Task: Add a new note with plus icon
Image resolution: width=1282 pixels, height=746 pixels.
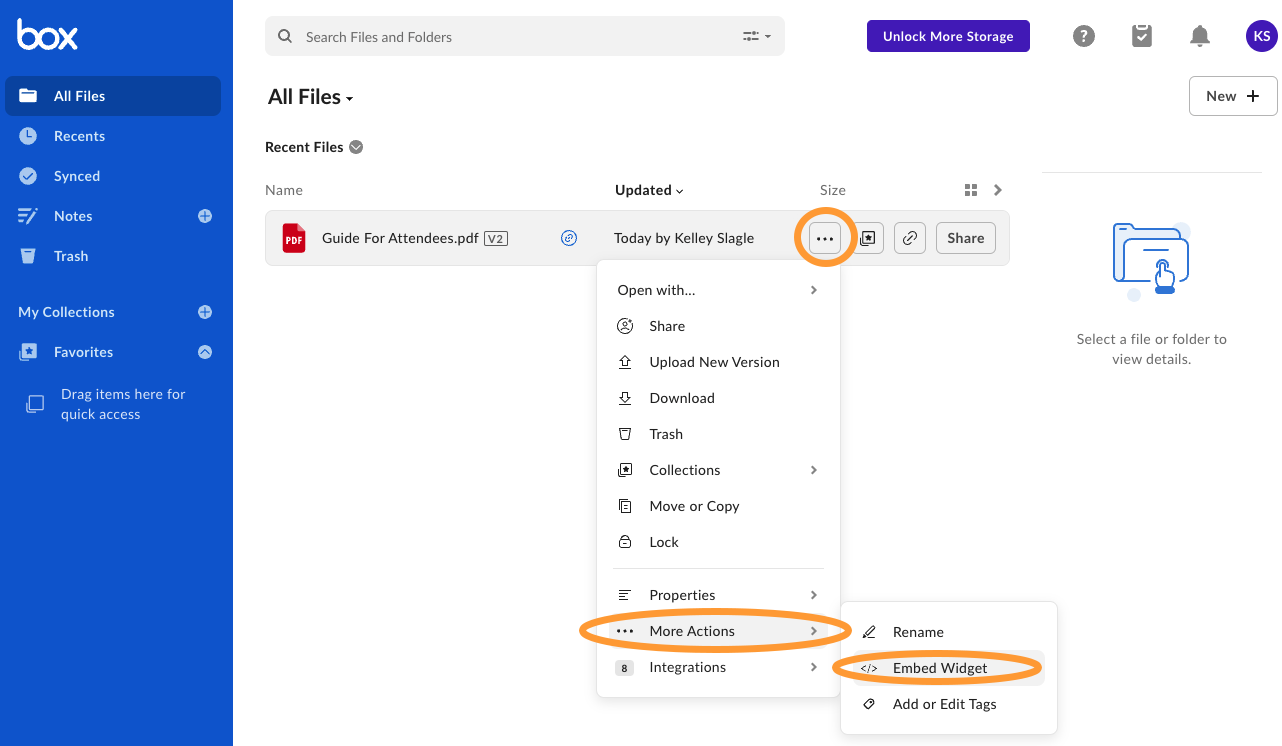Action: [x=205, y=216]
